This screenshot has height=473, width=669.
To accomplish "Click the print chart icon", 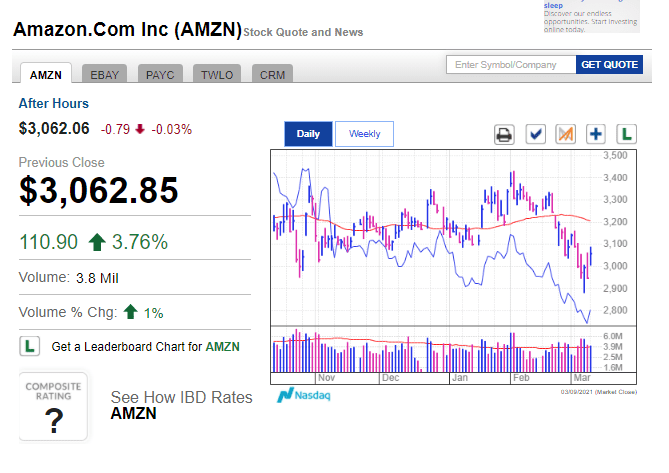I will 504,134.
